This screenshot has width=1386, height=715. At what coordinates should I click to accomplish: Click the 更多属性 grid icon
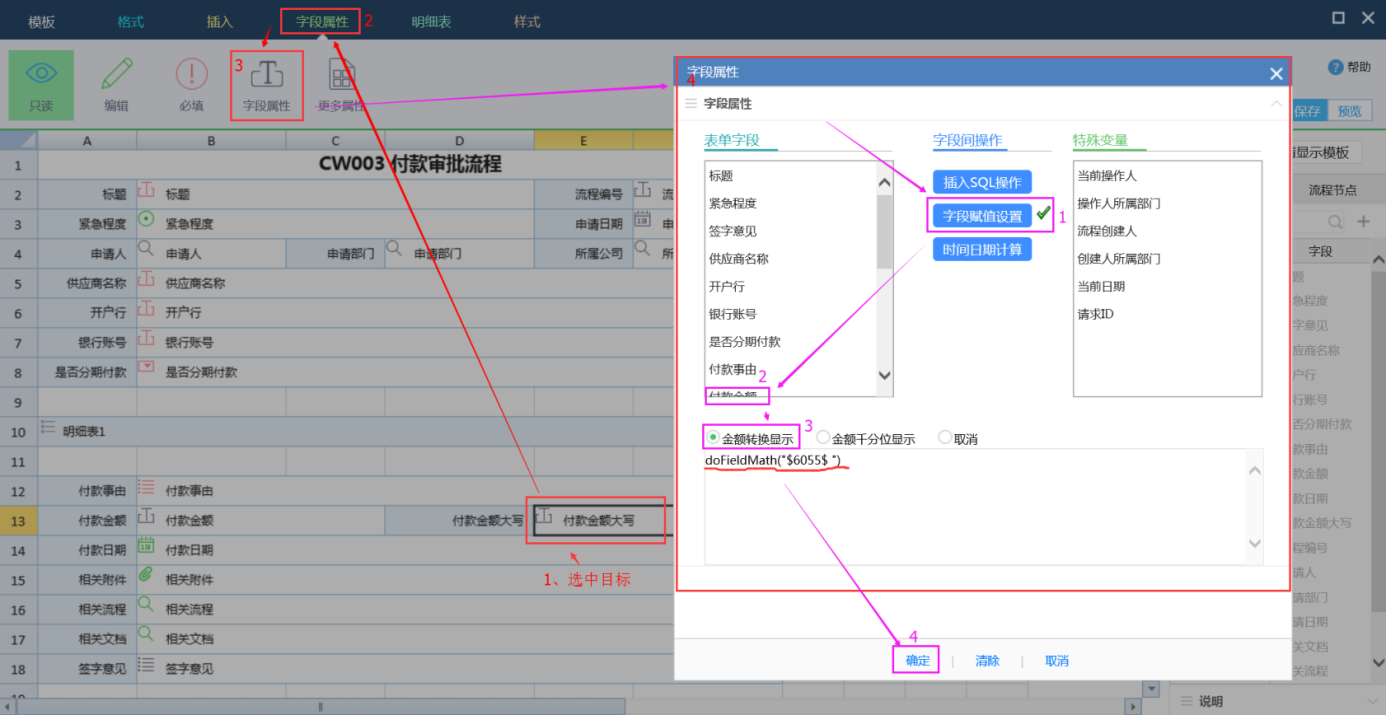tap(342, 75)
